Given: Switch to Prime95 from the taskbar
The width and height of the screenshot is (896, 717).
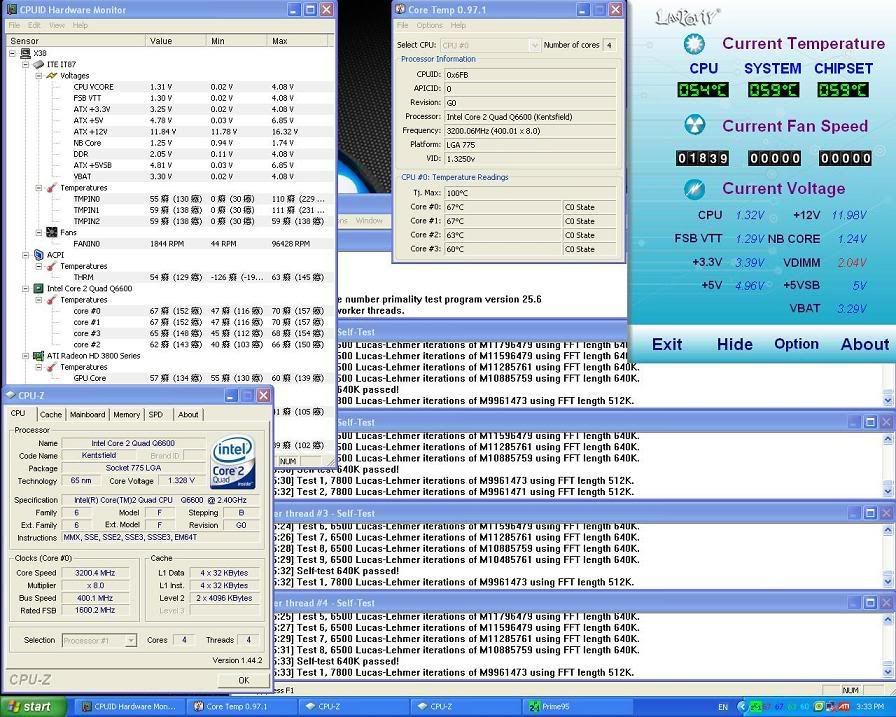Looking at the screenshot, I should pyautogui.click(x=579, y=707).
